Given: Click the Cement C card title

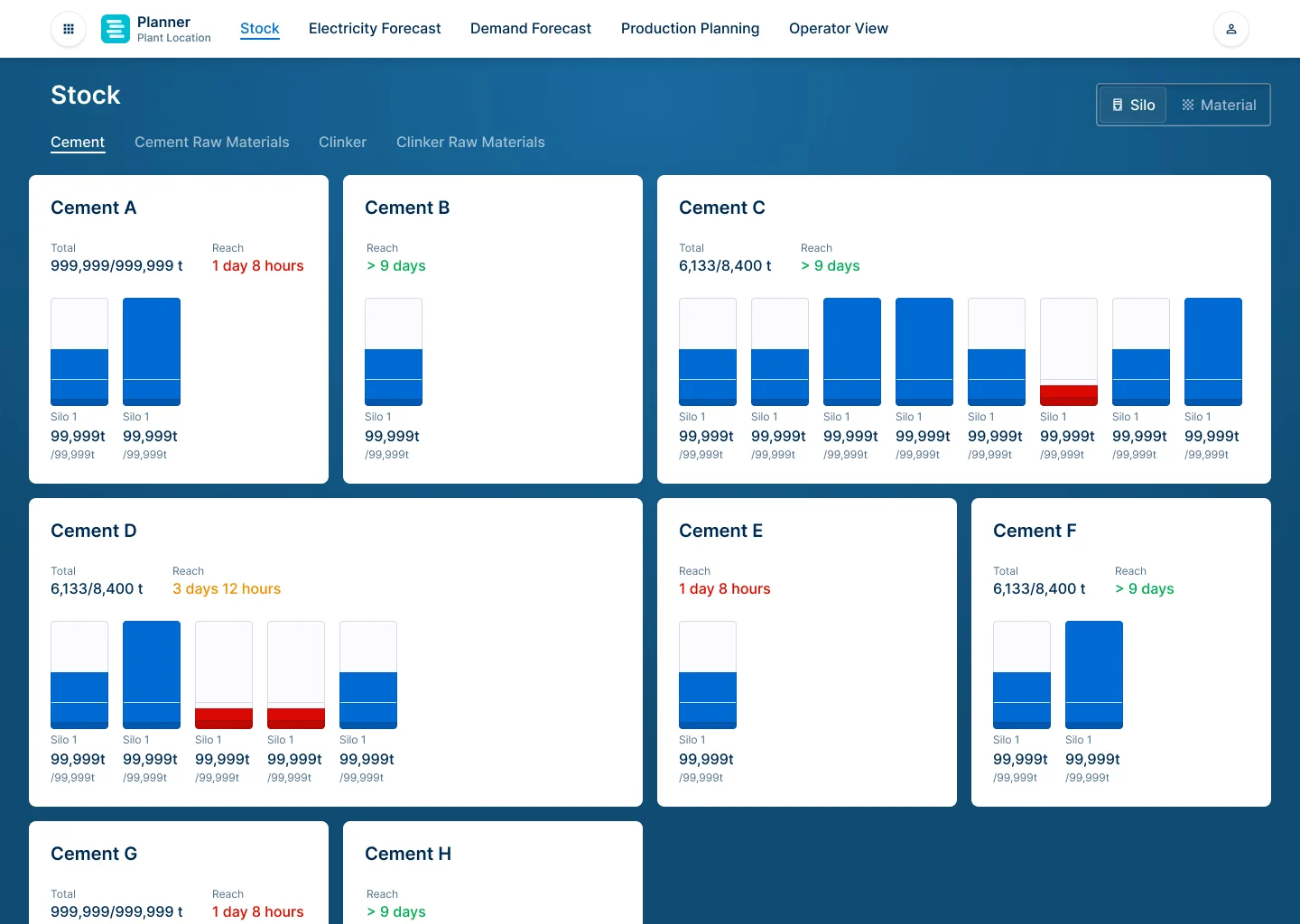Looking at the screenshot, I should (x=722, y=208).
